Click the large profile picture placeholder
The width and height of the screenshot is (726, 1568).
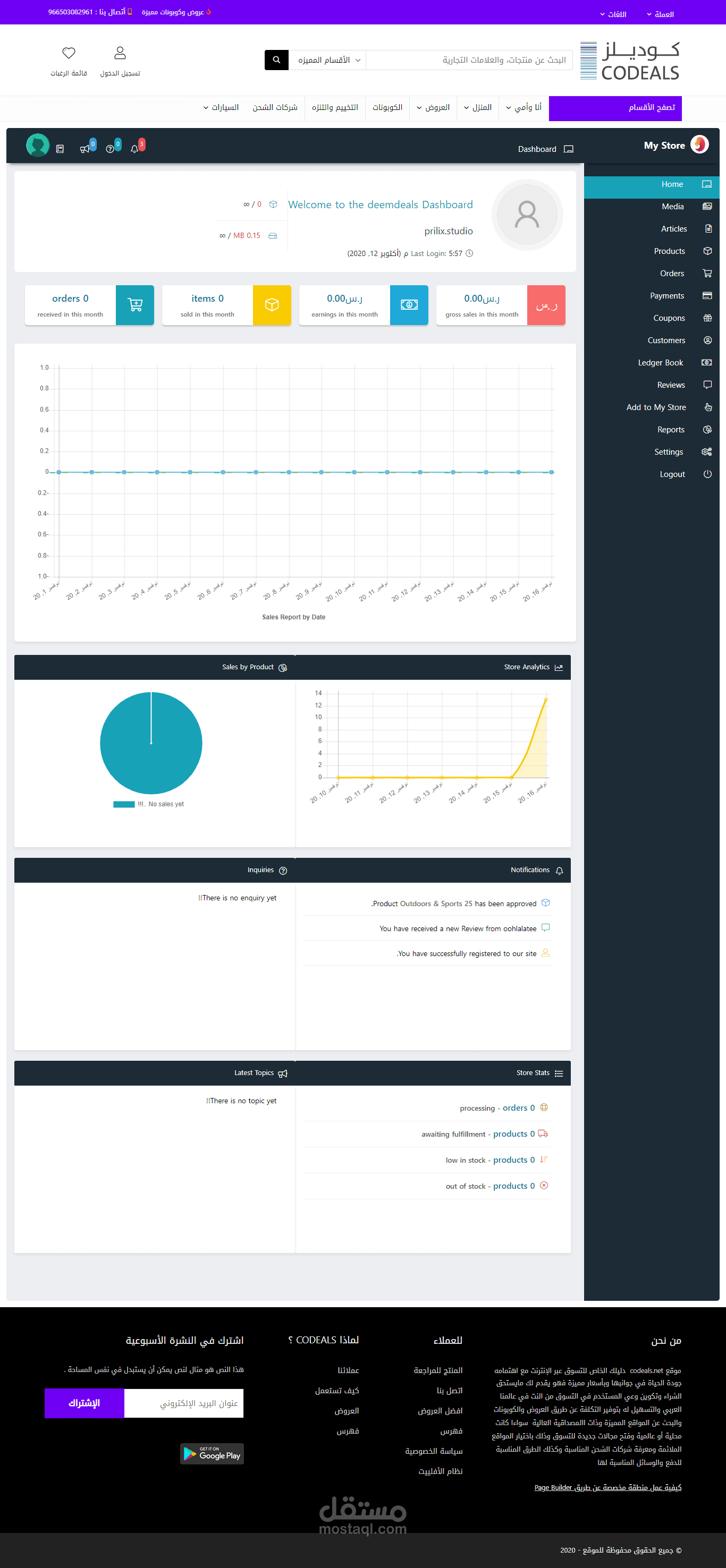[527, 215]
